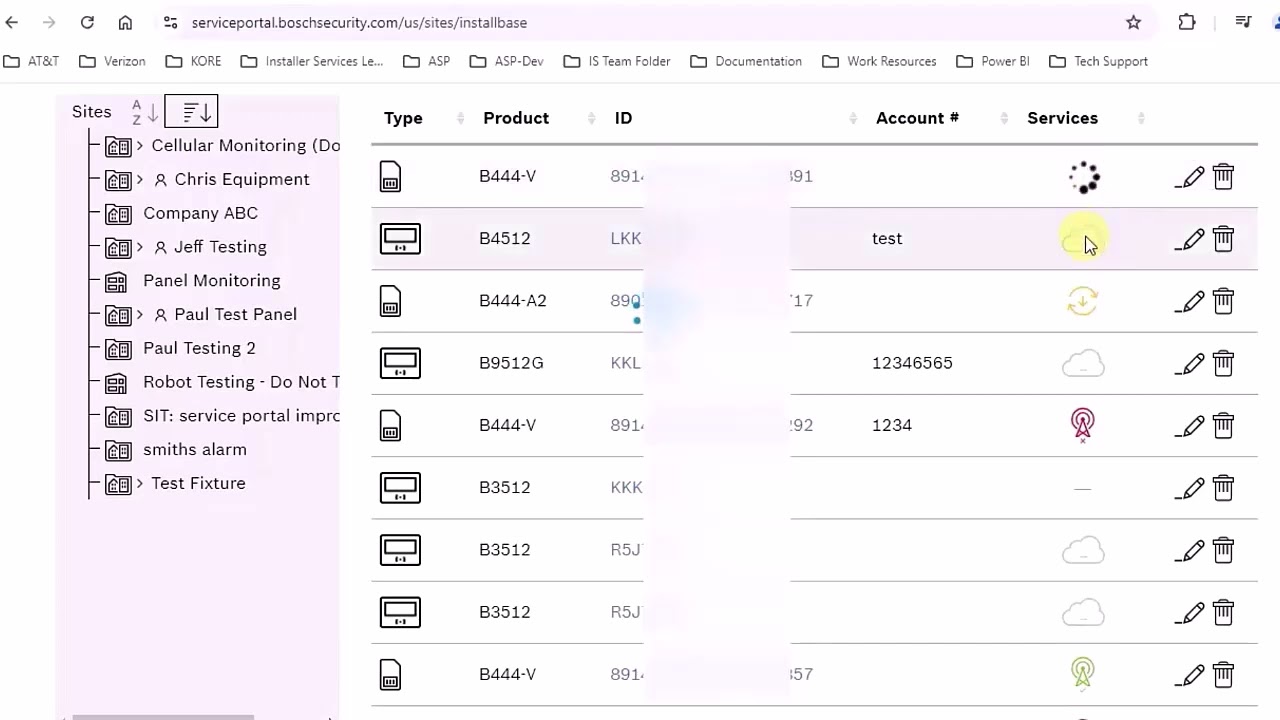
Task: Select Robot Testing - Do Not site
Action: tap(241, 382)
